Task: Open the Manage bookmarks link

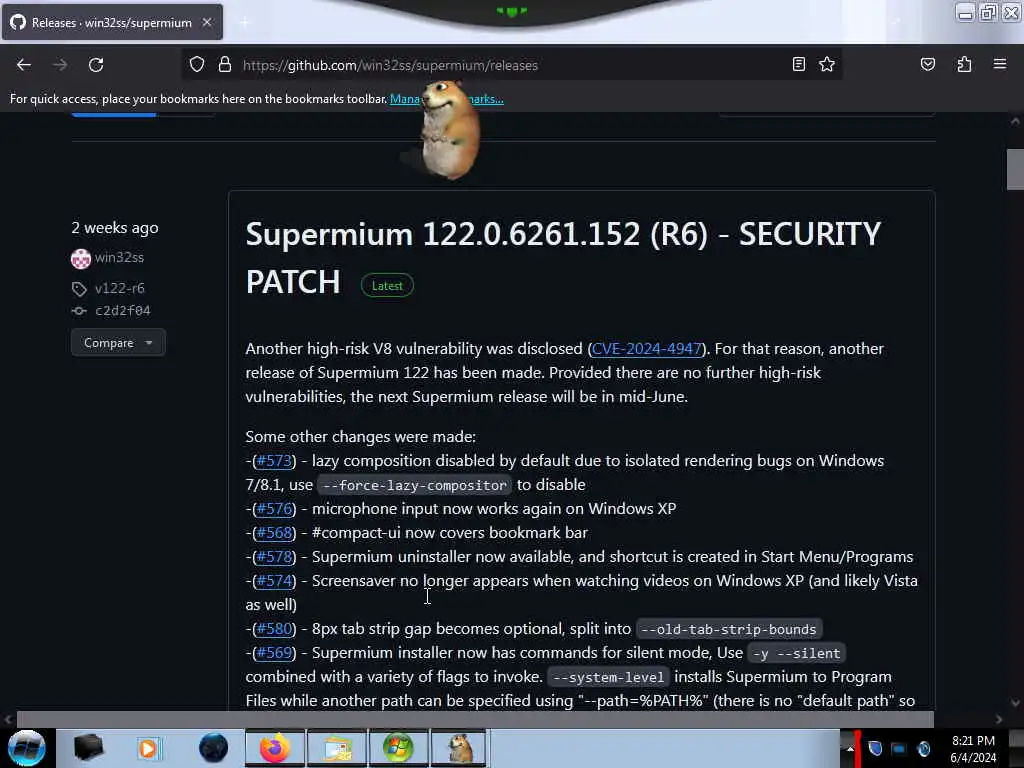Action: (447, 99)
